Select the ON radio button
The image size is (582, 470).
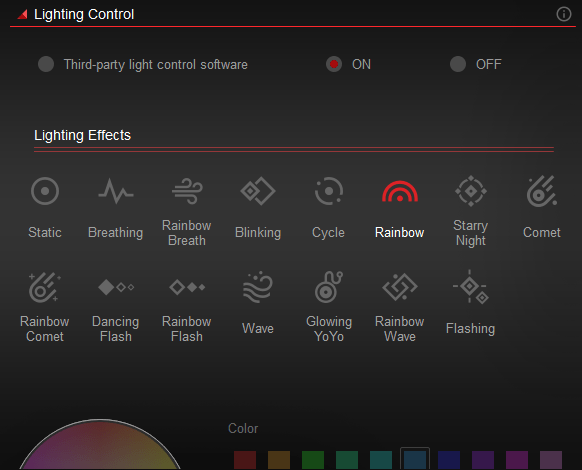click(x=334, y=64)
